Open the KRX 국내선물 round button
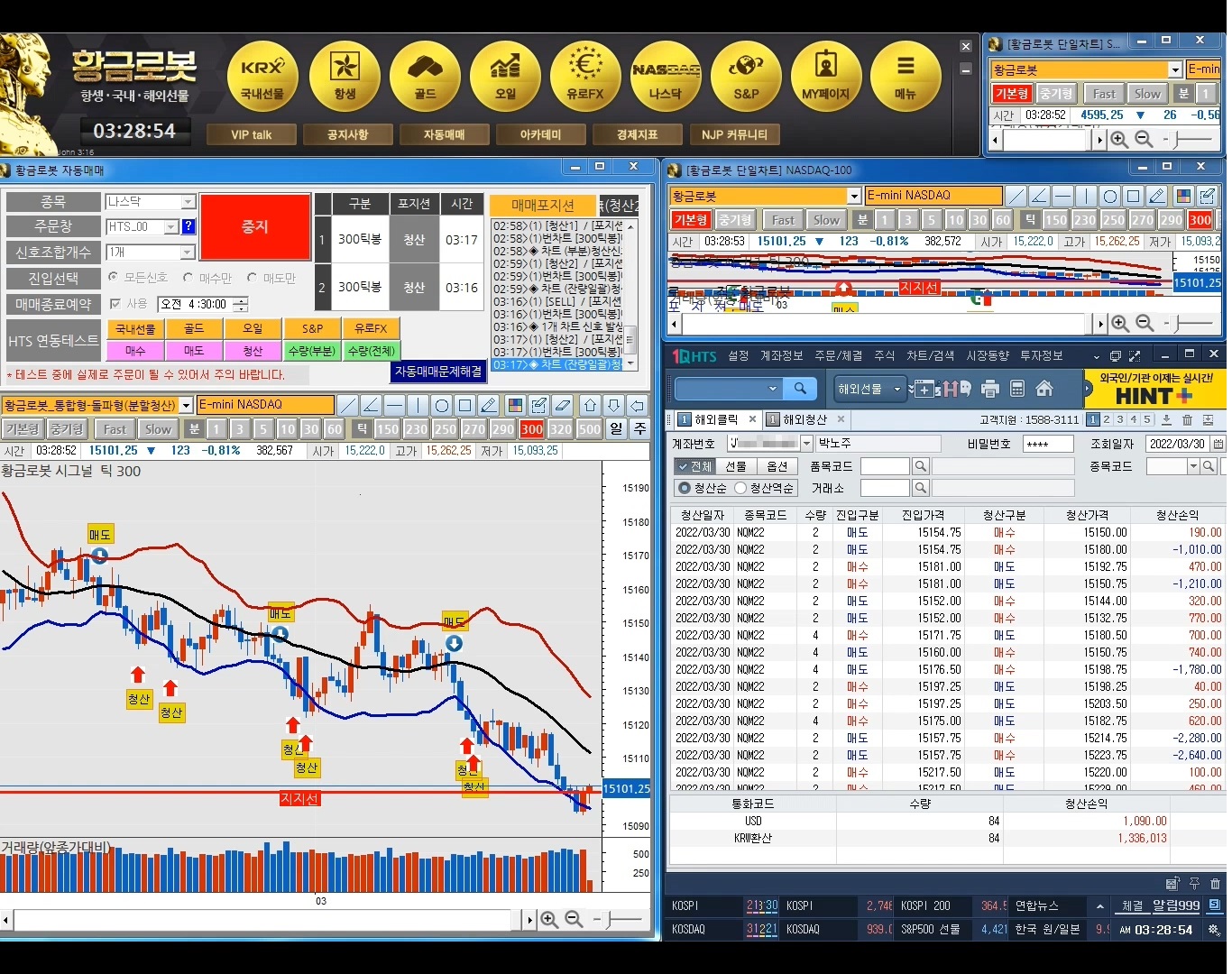The image size is (1232, 974). (x=263, y=77)
